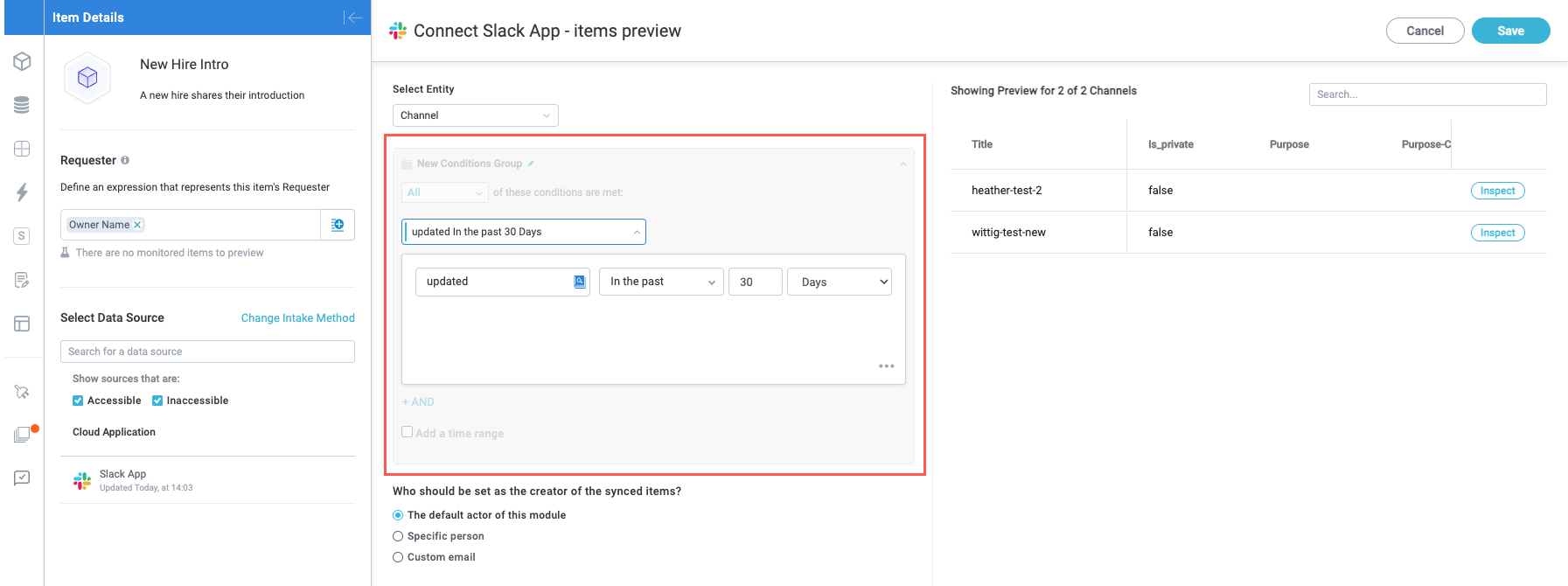
Task: Remove the Owner Name tag
Action: (137, 225)
